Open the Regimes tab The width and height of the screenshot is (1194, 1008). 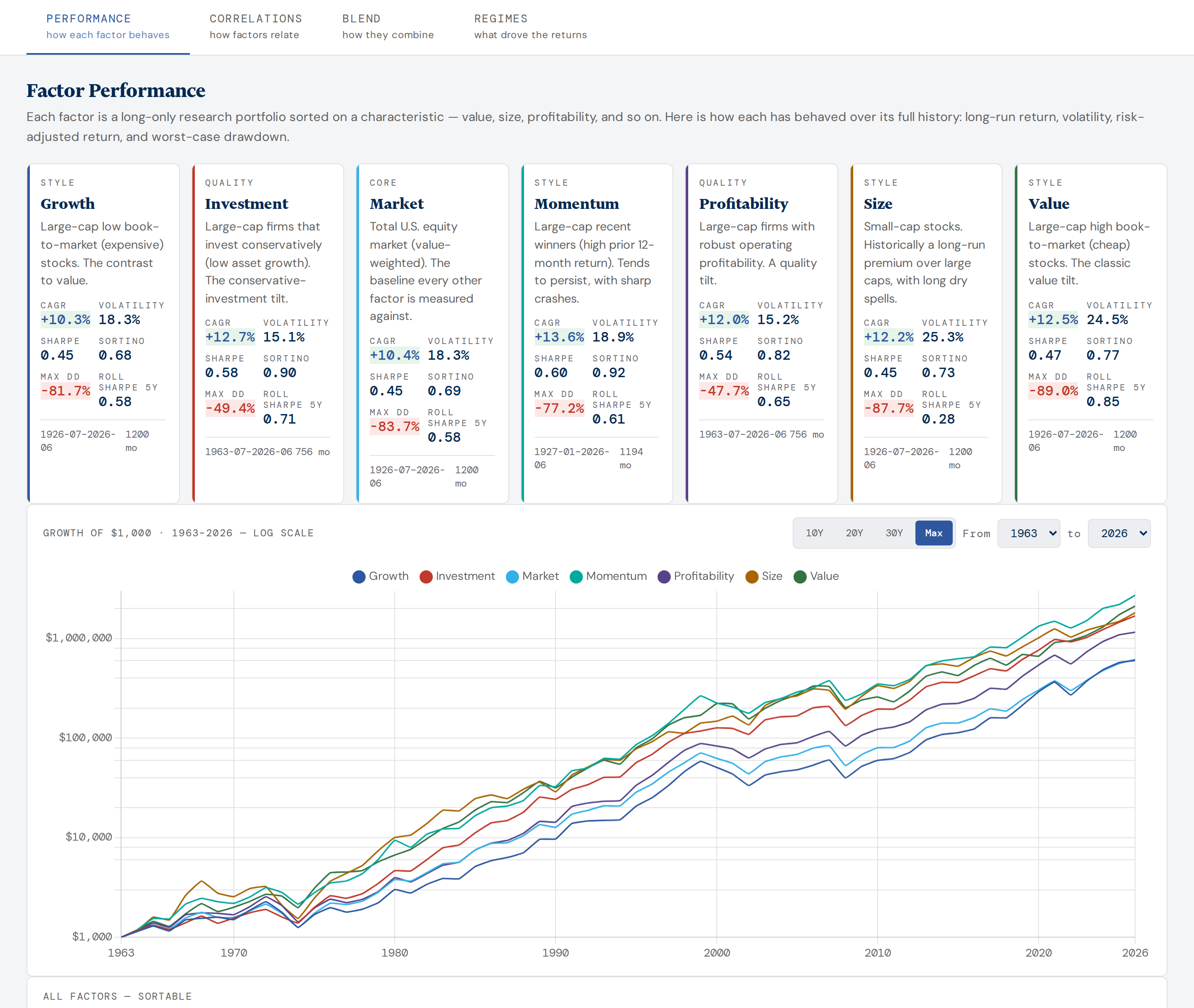coord(530,27)
